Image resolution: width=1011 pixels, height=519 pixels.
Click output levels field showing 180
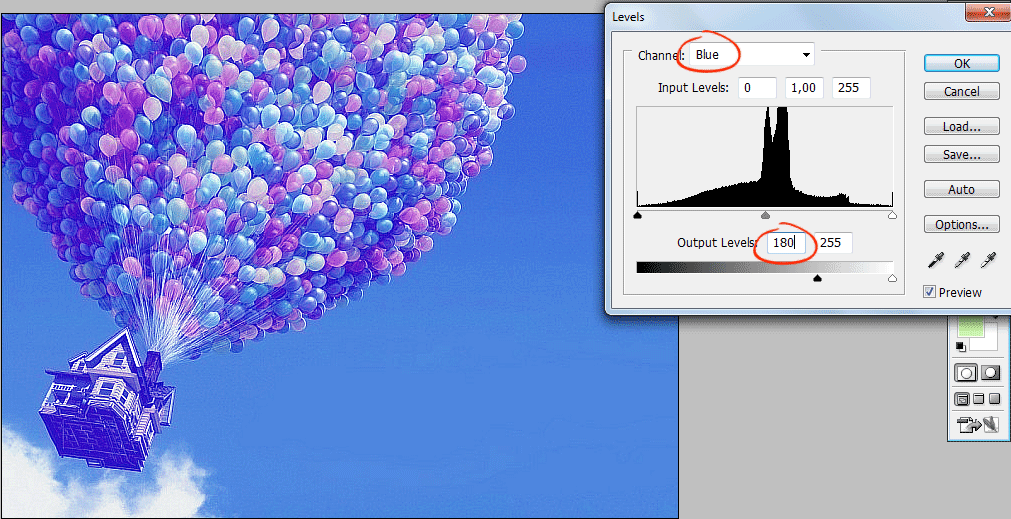pos(786,243)
